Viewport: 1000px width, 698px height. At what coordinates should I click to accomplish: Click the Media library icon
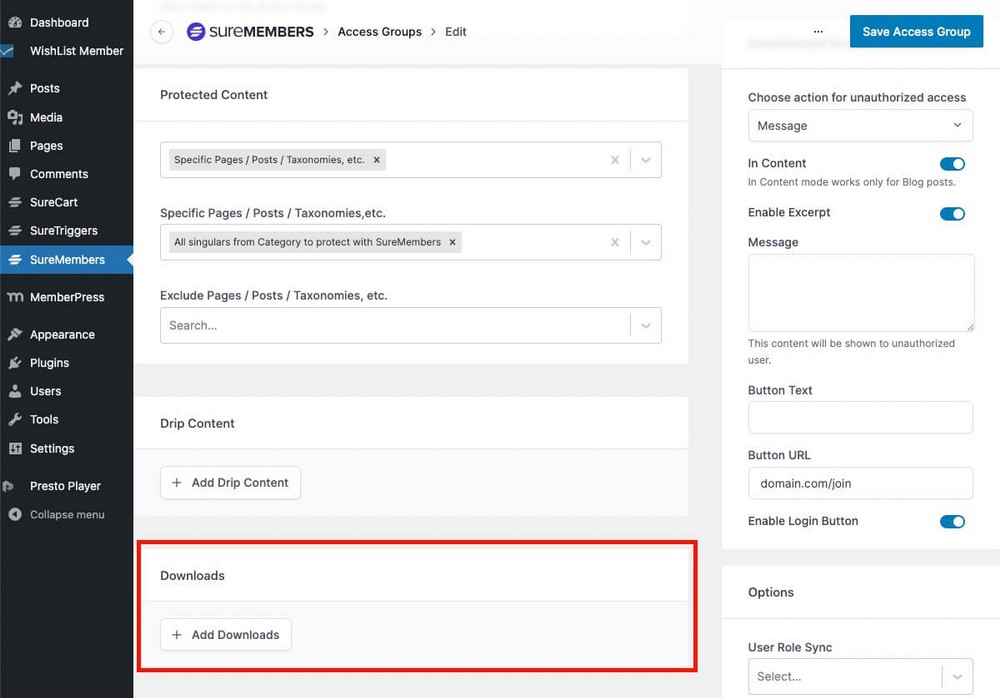click(15, 117)
